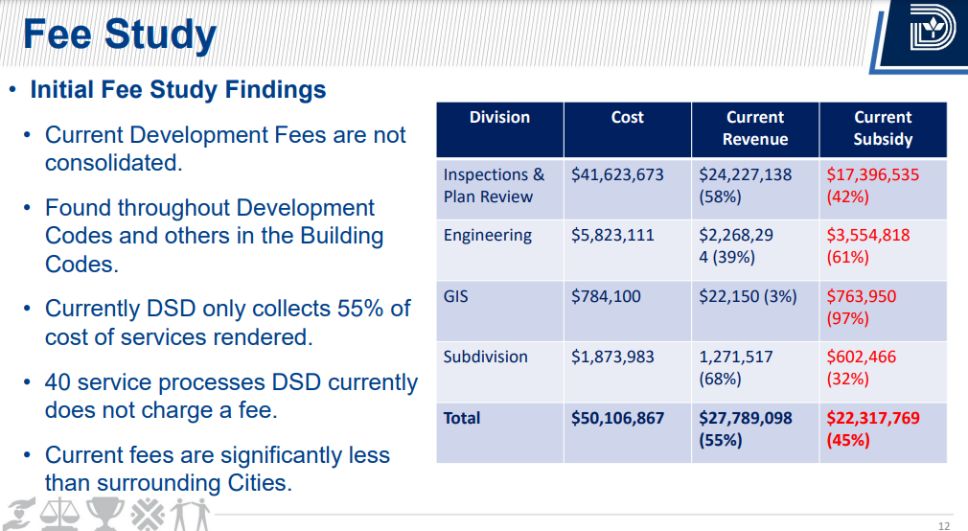The width and height of the screenshot is (968, 531).
Task: Click the total subsidy value $22,317,769
Action: point(873,418)
